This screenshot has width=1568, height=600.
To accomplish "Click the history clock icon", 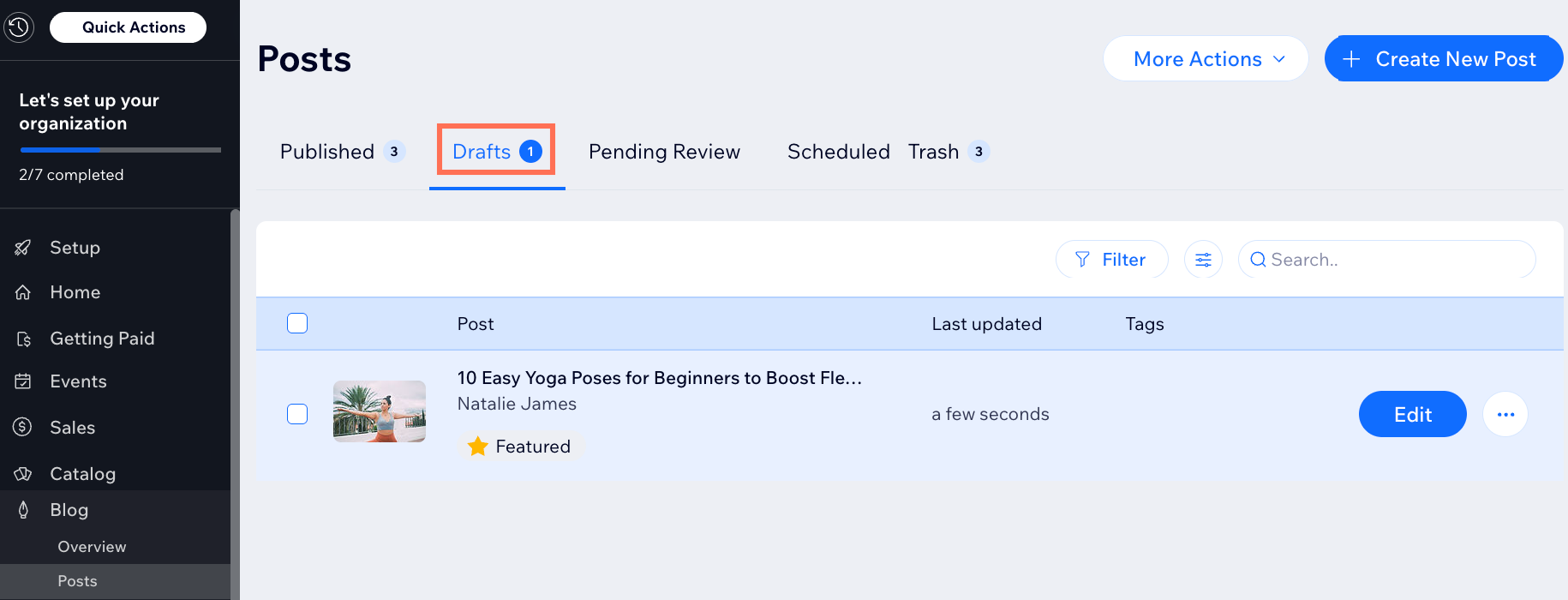I will (19, 27).
